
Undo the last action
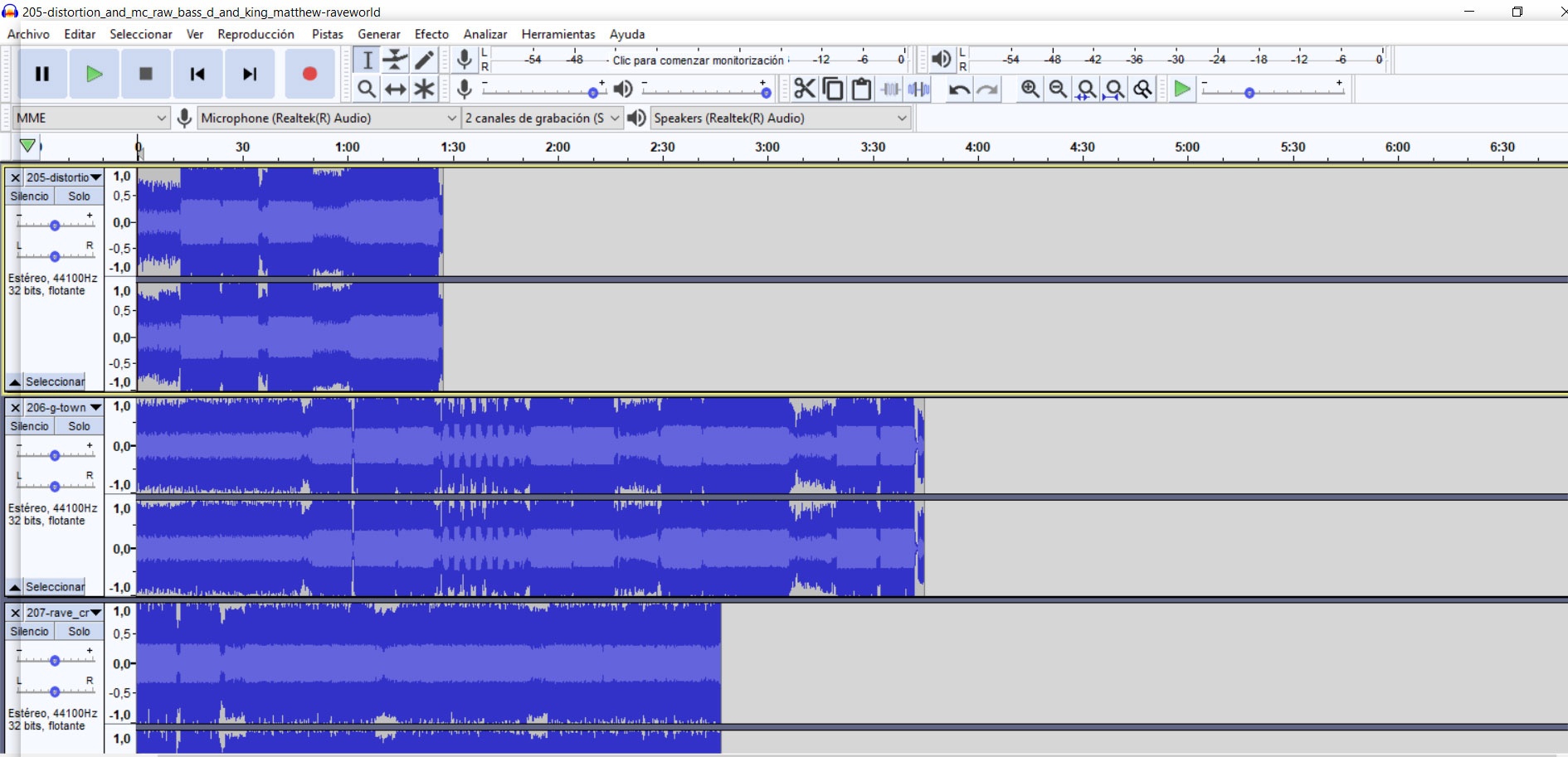(959, 89)
